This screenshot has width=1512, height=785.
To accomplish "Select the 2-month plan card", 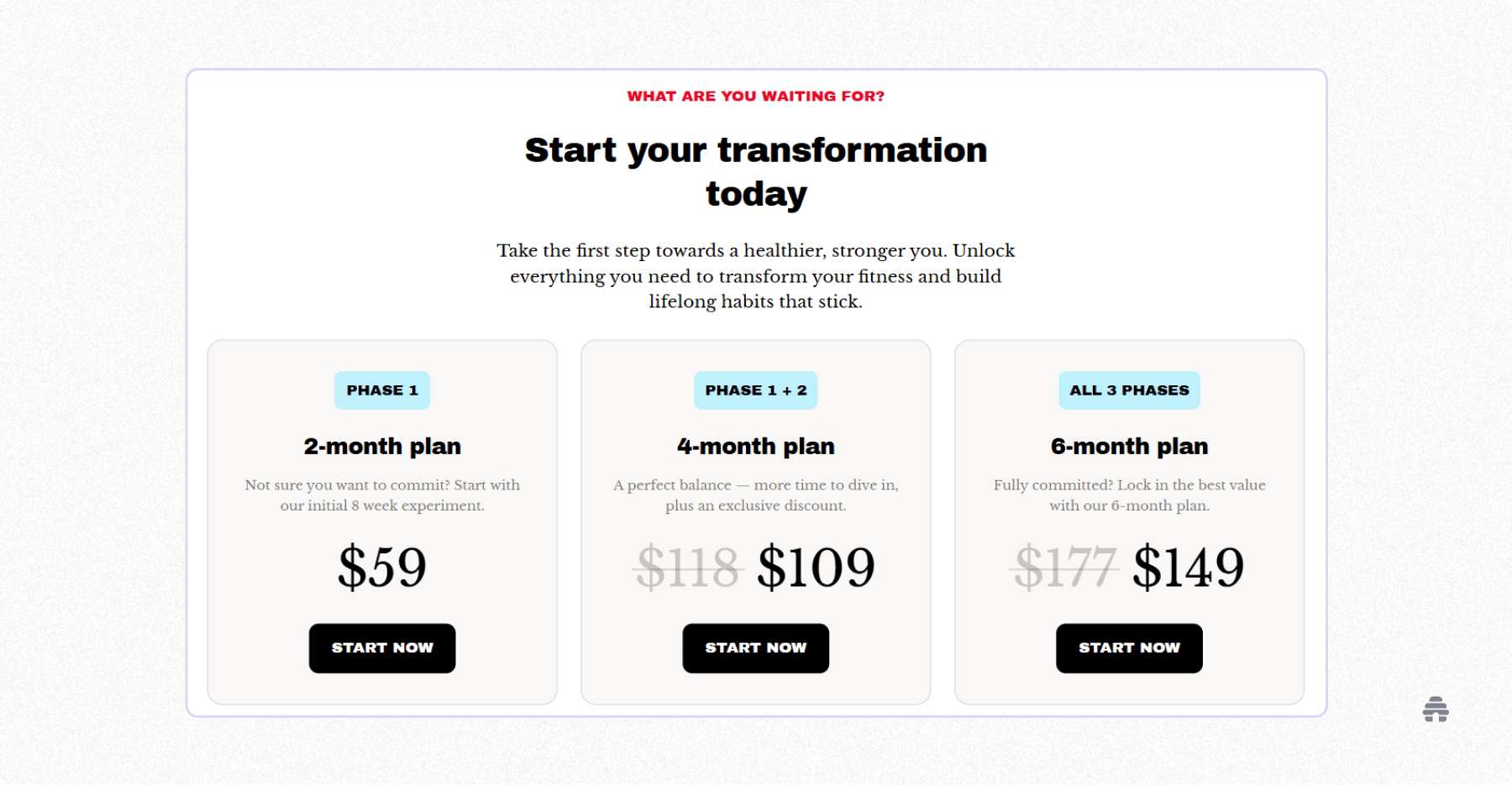I will 382,521.
